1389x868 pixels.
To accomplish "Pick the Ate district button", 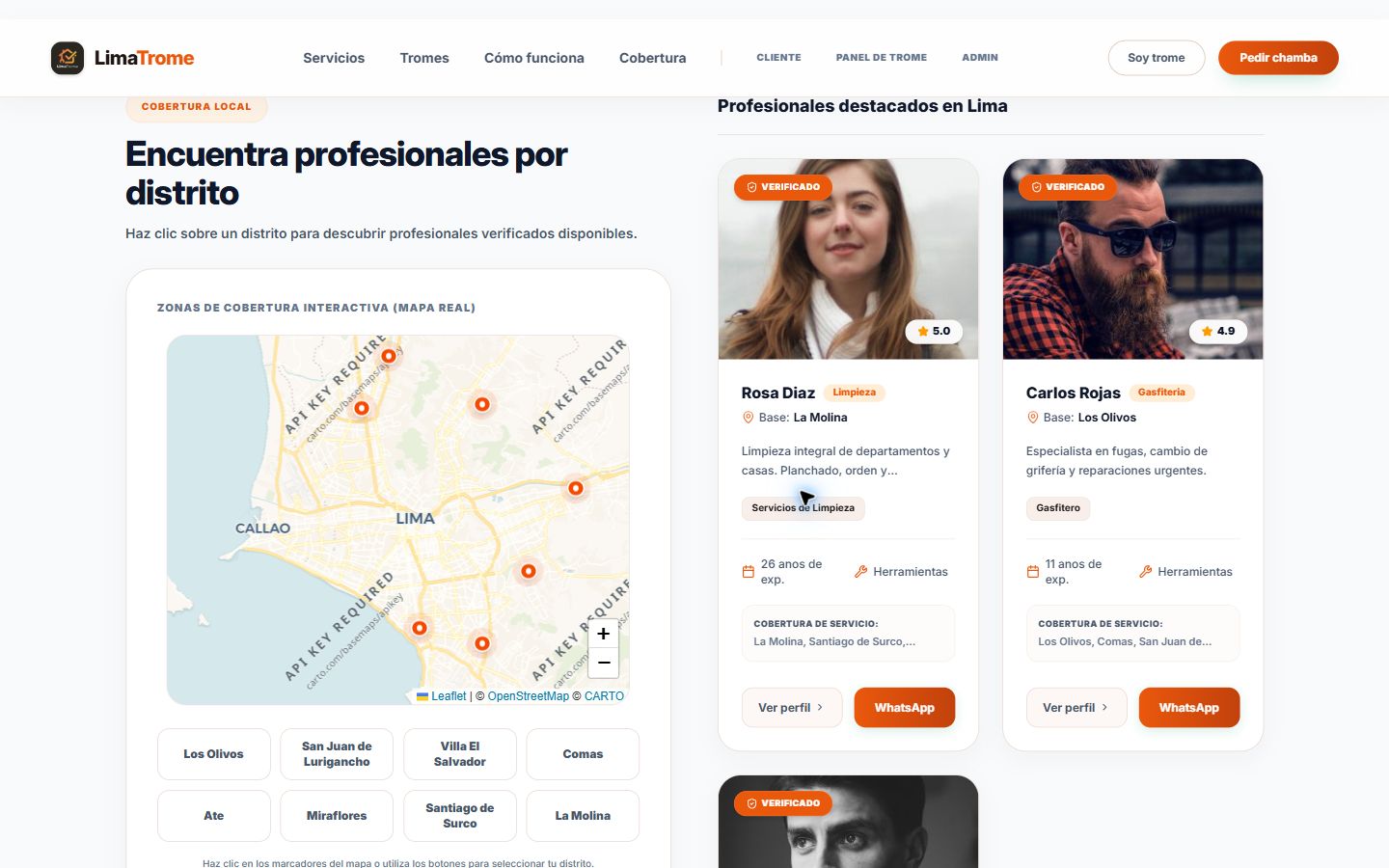I will click(x=214, y=816).
